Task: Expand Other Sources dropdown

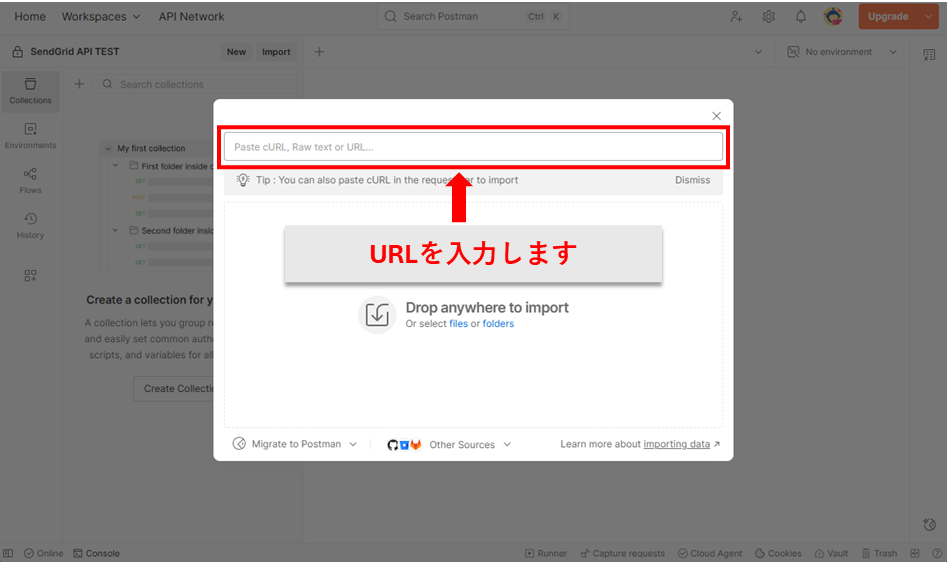Action: pos(507,444)
